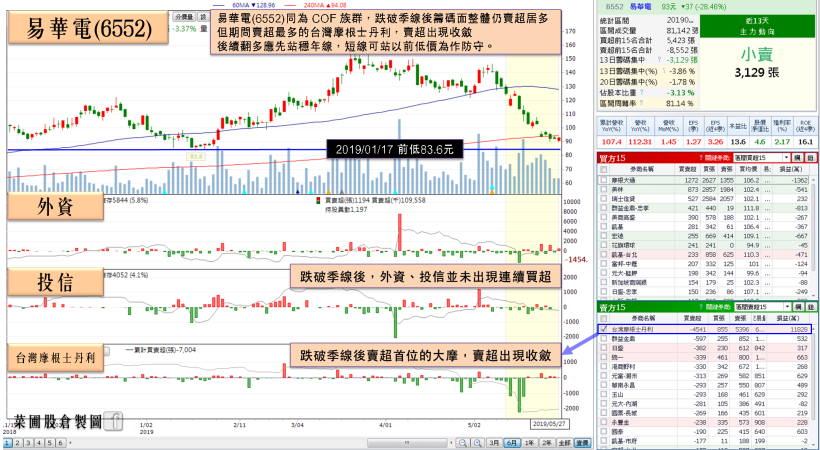Switch to chart page 4
Screen dimensions: 820x450
39,443
